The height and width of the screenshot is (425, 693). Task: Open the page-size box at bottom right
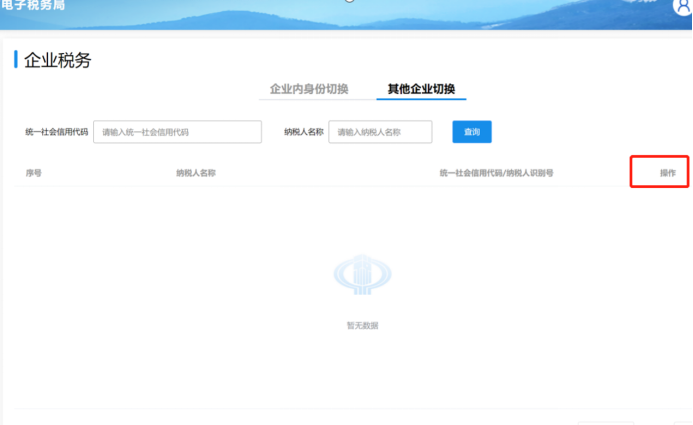click(605, 423)
